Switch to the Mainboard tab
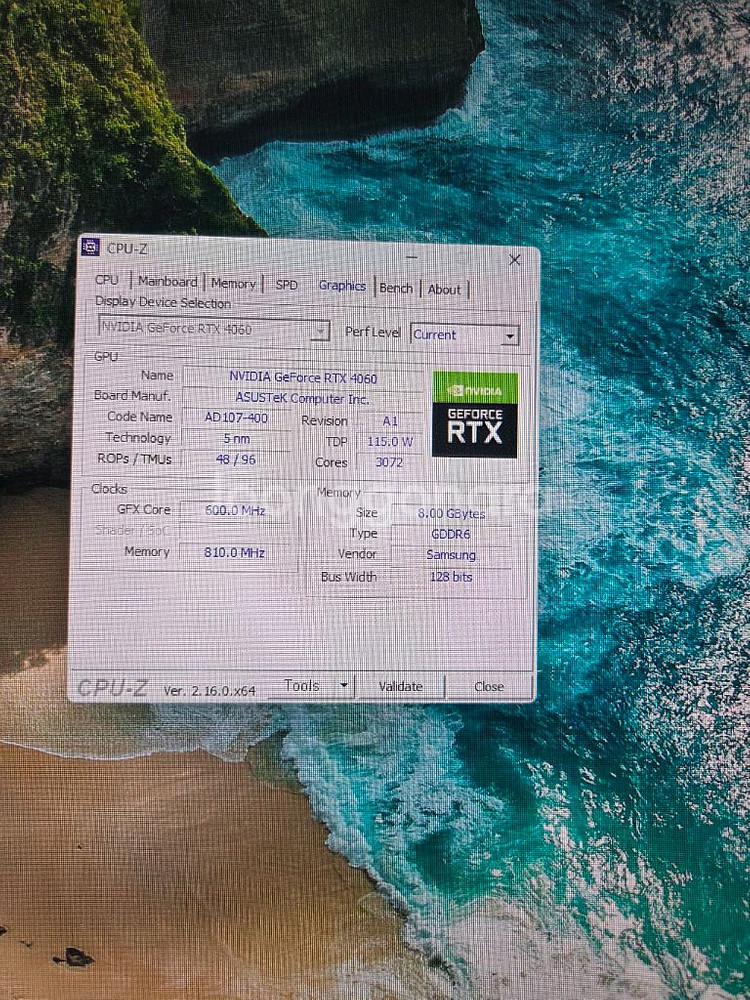Image resolution: width=750 pixels, height=1000 pixels. pyautogui.click(x=168, y=281)
